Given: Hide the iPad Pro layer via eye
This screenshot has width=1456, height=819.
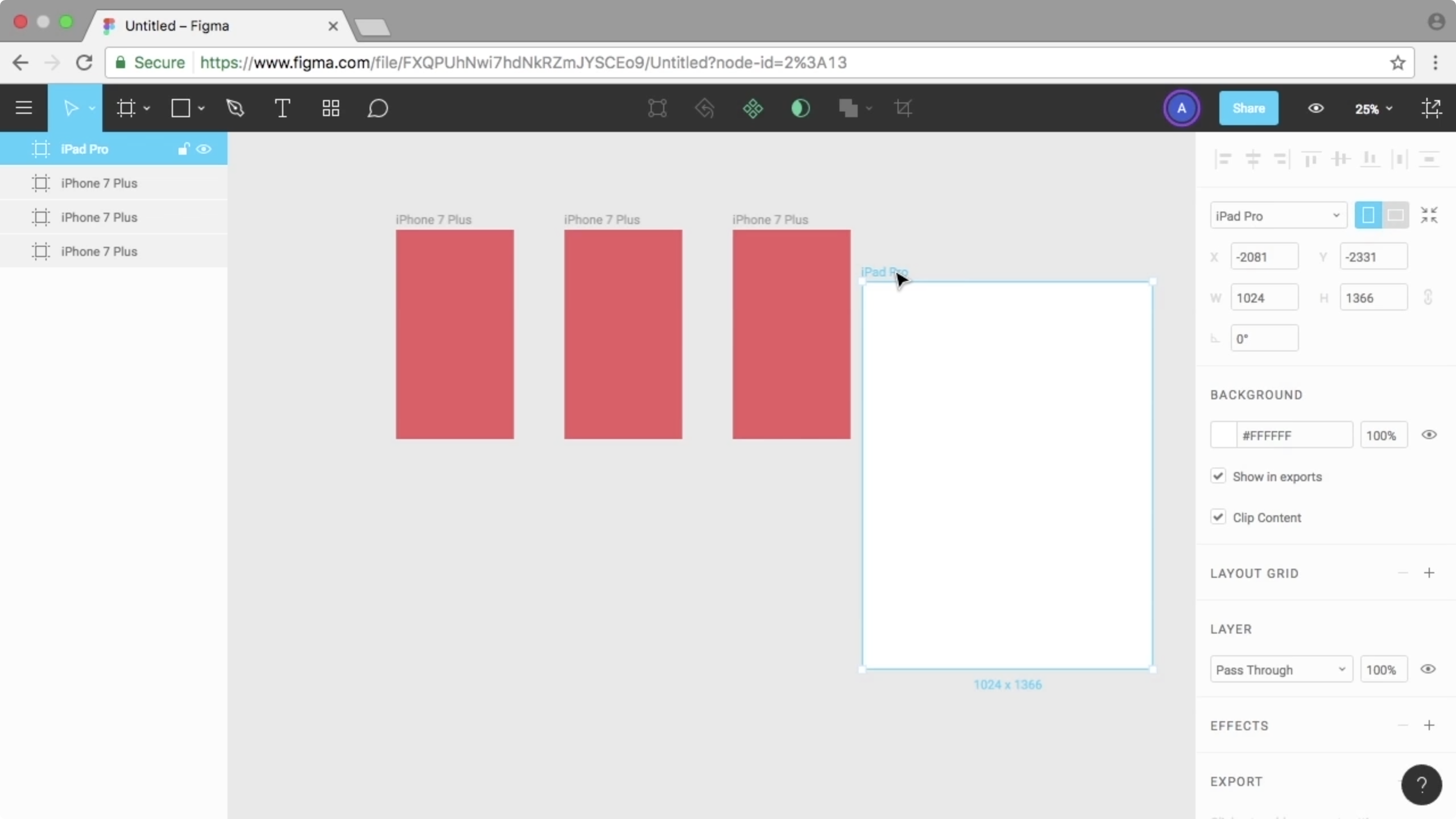Looking at the screenshot, I should 204,149.
